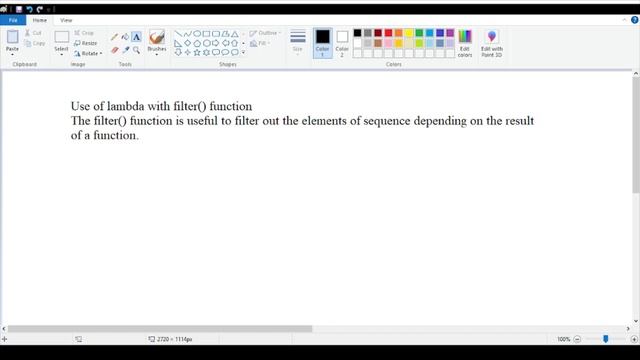This screenshot has height=360, width=640.
Task: Click the Undo arrow in title bar
Action: 29,9
